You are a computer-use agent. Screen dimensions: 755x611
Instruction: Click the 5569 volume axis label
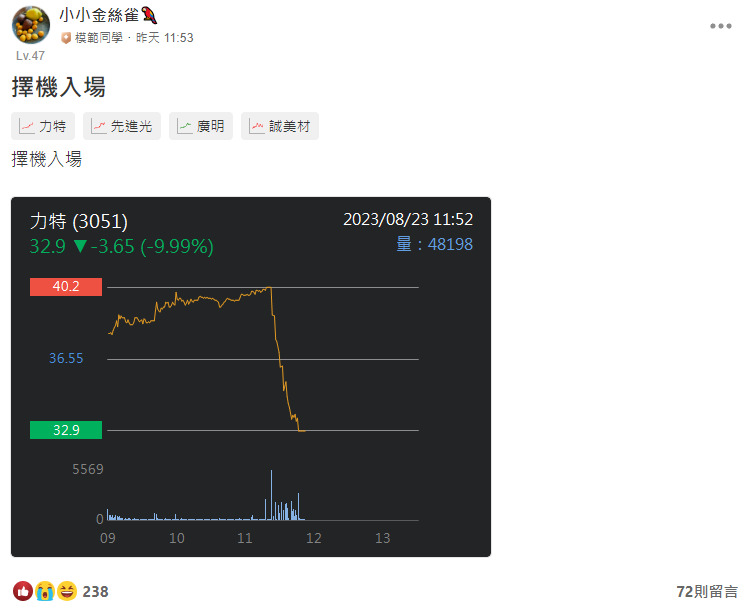tap(88, 469)
